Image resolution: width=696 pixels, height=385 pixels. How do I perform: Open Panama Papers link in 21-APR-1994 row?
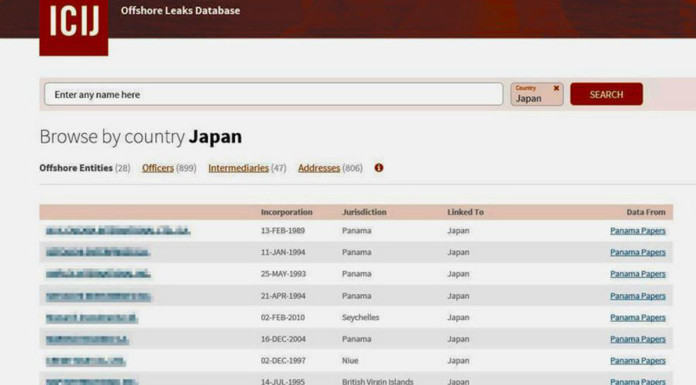(638, 296)
